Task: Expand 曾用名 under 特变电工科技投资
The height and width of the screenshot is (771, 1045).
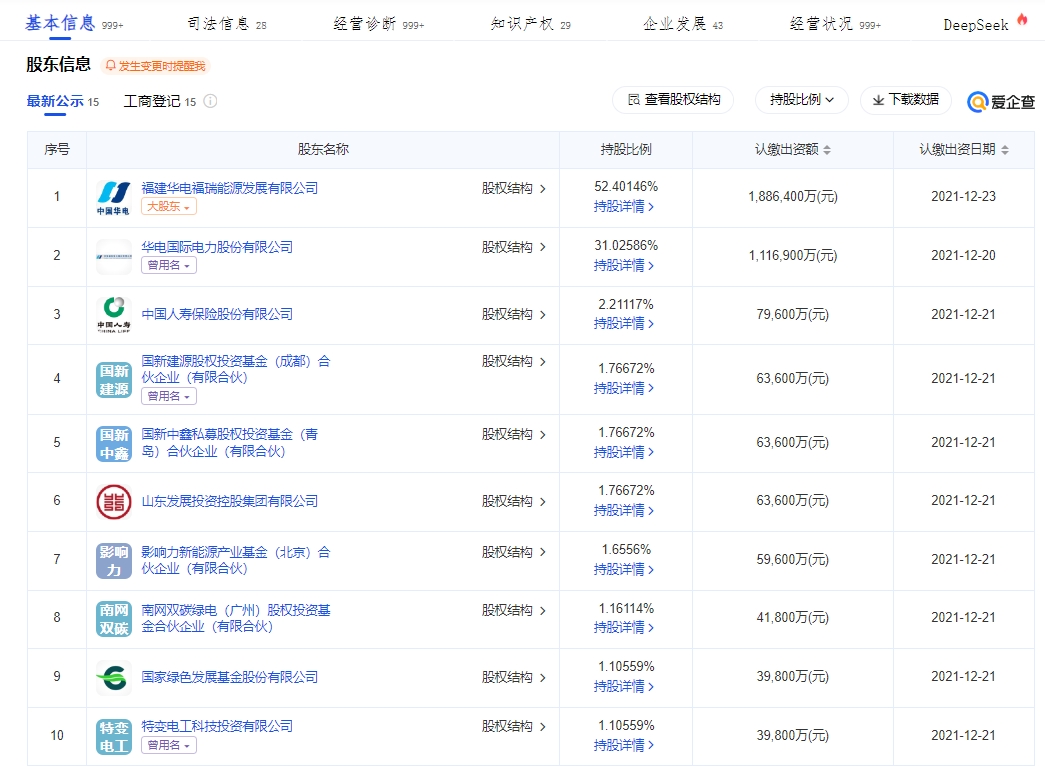Action: coord(169,745)
